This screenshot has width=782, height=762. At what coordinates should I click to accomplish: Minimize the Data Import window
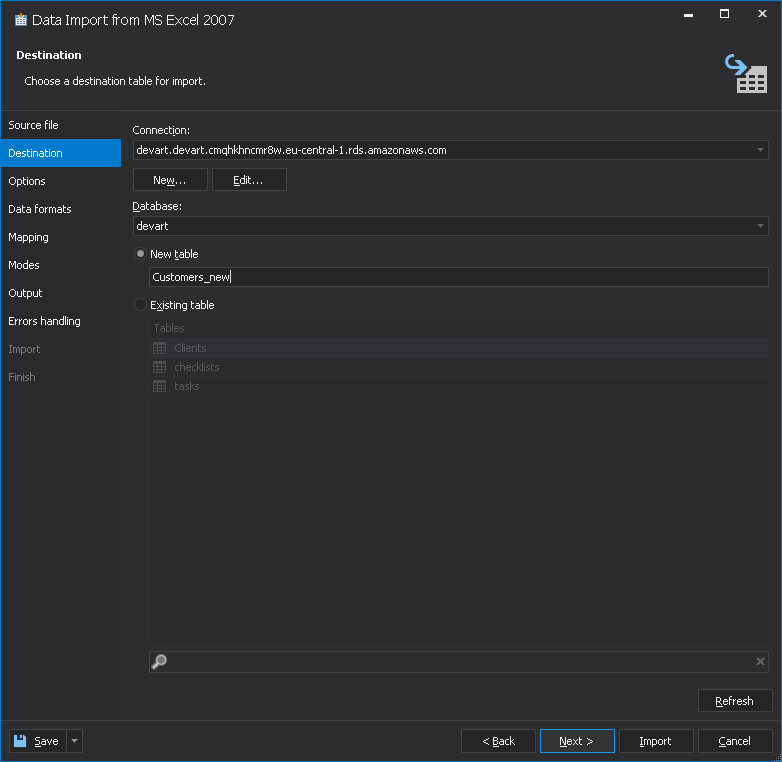[x=688, y=14]
